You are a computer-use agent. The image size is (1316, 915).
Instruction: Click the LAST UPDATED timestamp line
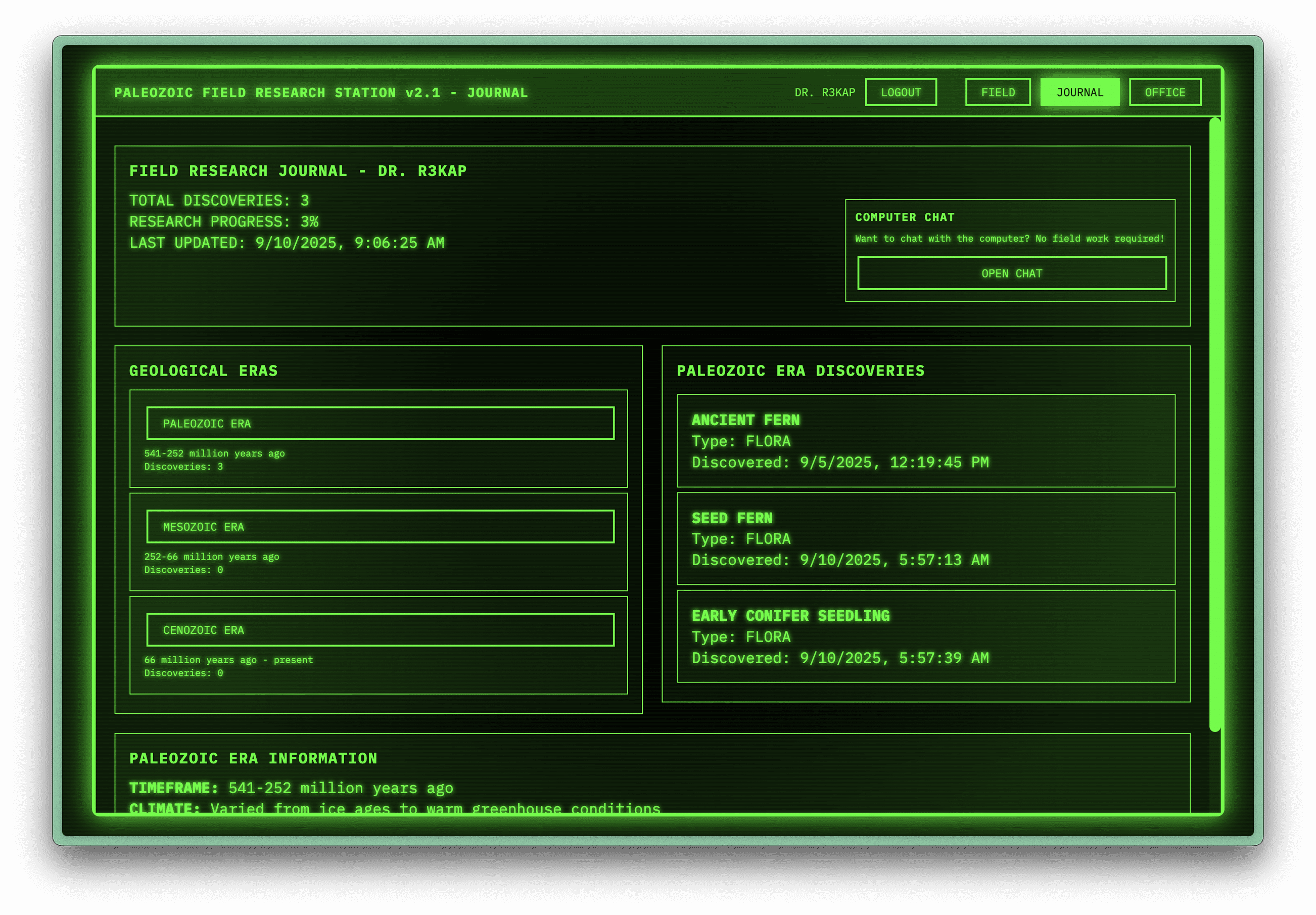click(x=287, y=243)
